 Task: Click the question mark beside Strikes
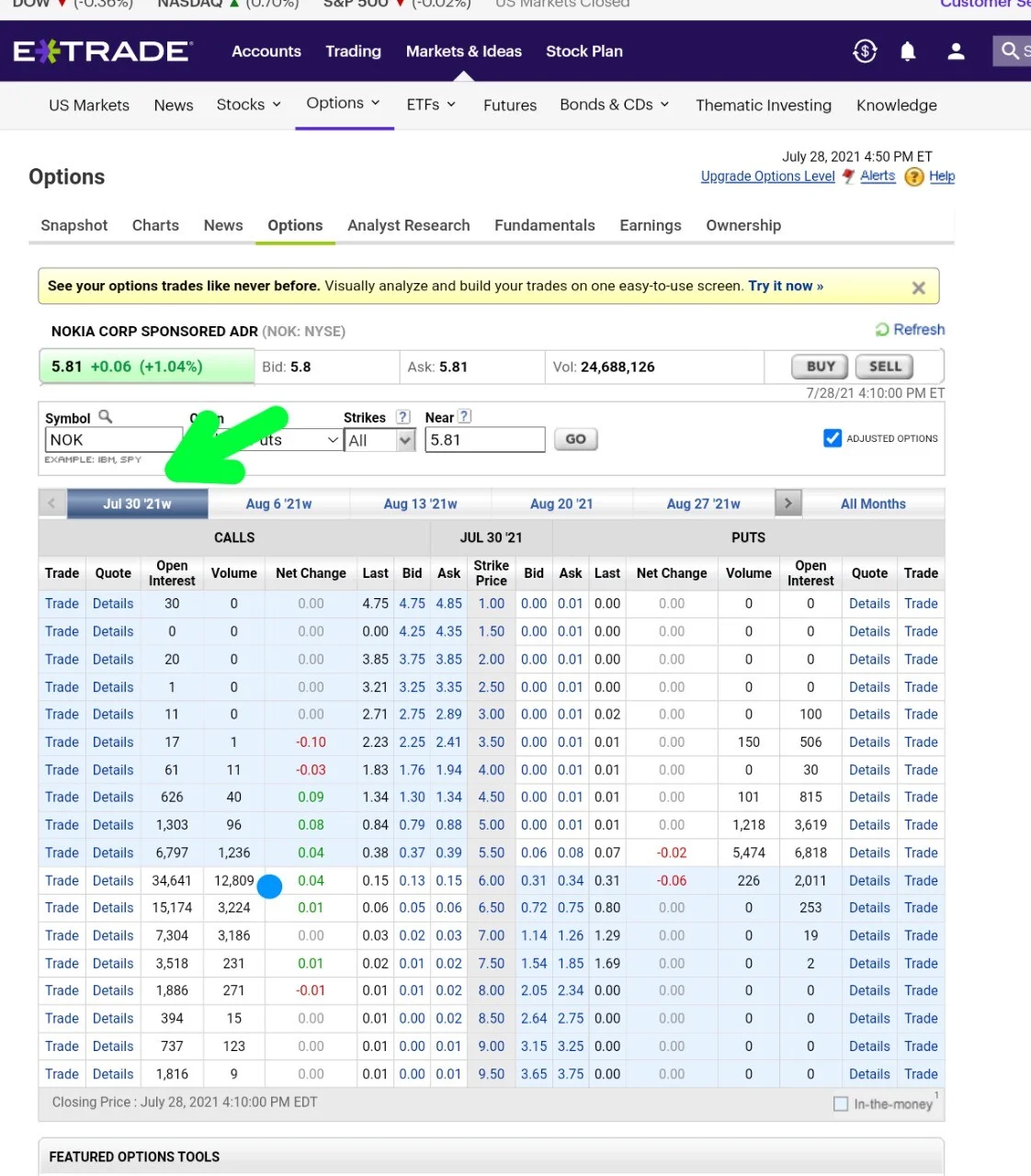pyautogui.click(x=402, y=416)
